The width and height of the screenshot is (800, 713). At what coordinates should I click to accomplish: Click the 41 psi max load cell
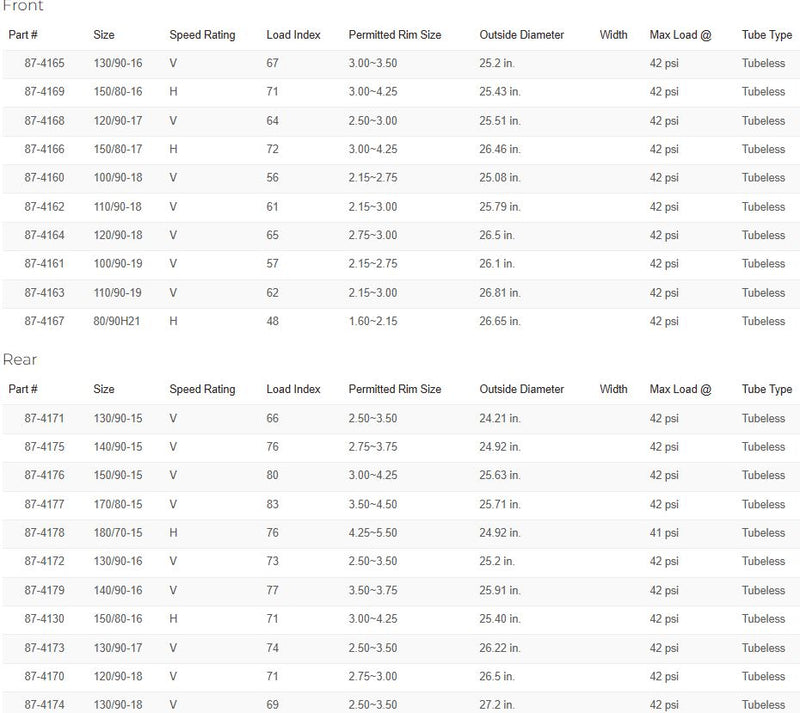[x=667, y=533]
